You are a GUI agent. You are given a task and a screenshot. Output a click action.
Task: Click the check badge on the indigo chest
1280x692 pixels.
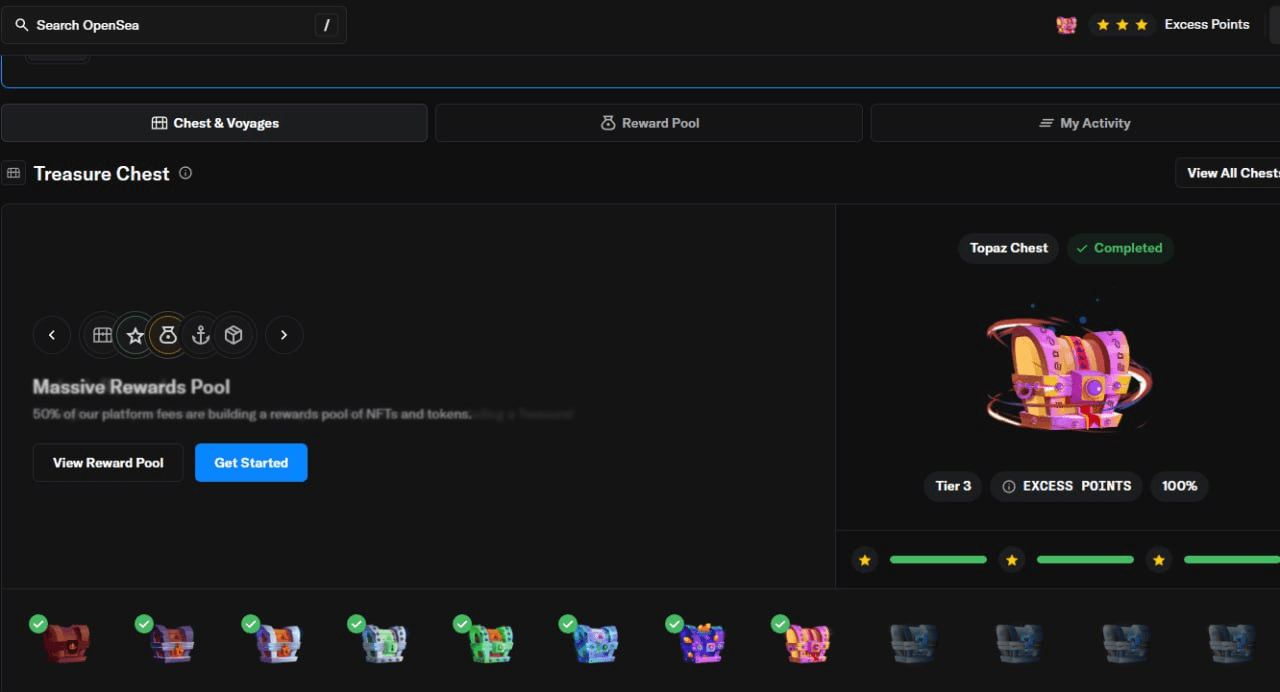(674, 624)
